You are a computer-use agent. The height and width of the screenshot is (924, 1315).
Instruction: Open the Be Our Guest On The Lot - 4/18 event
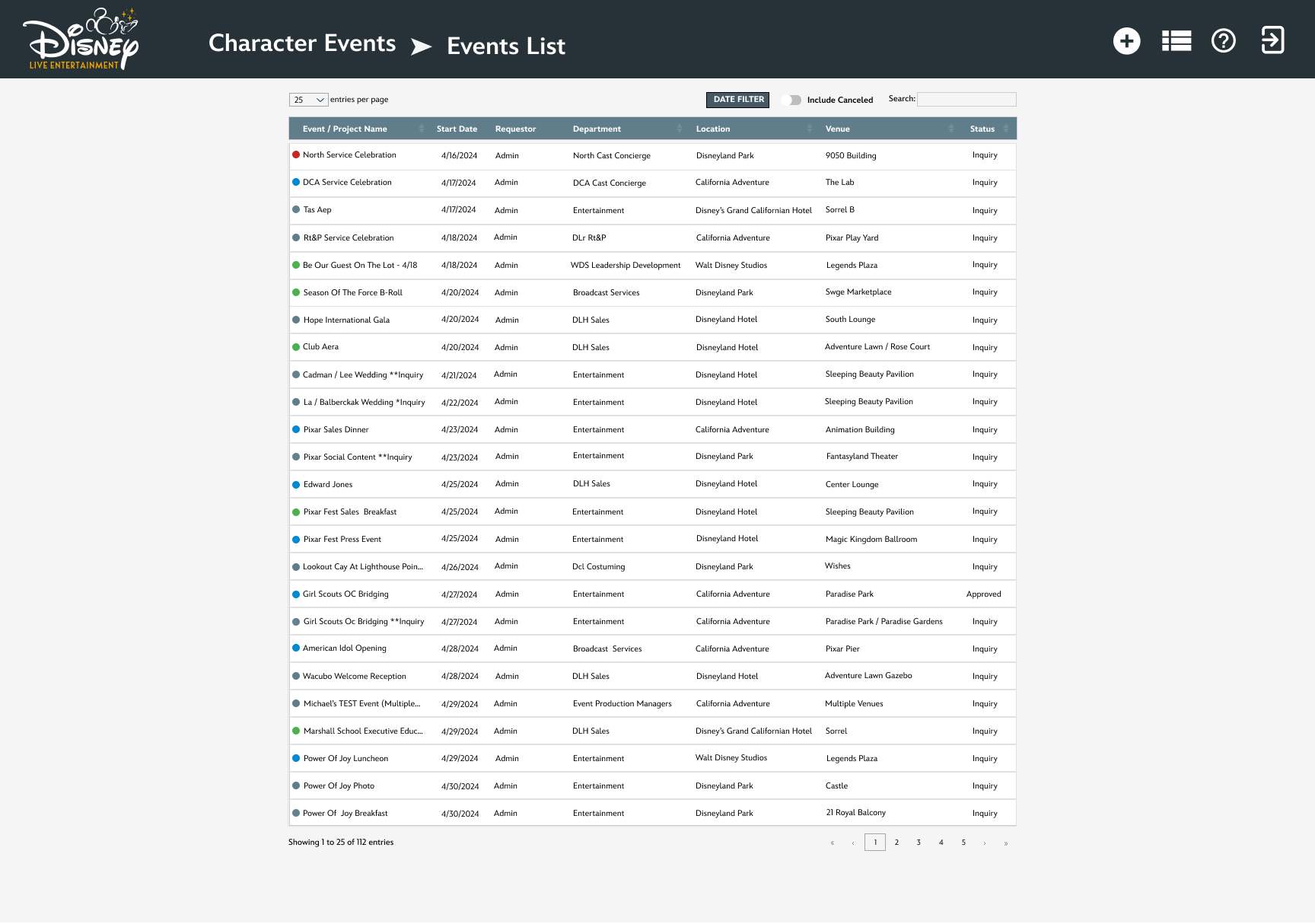coord(360,265)
